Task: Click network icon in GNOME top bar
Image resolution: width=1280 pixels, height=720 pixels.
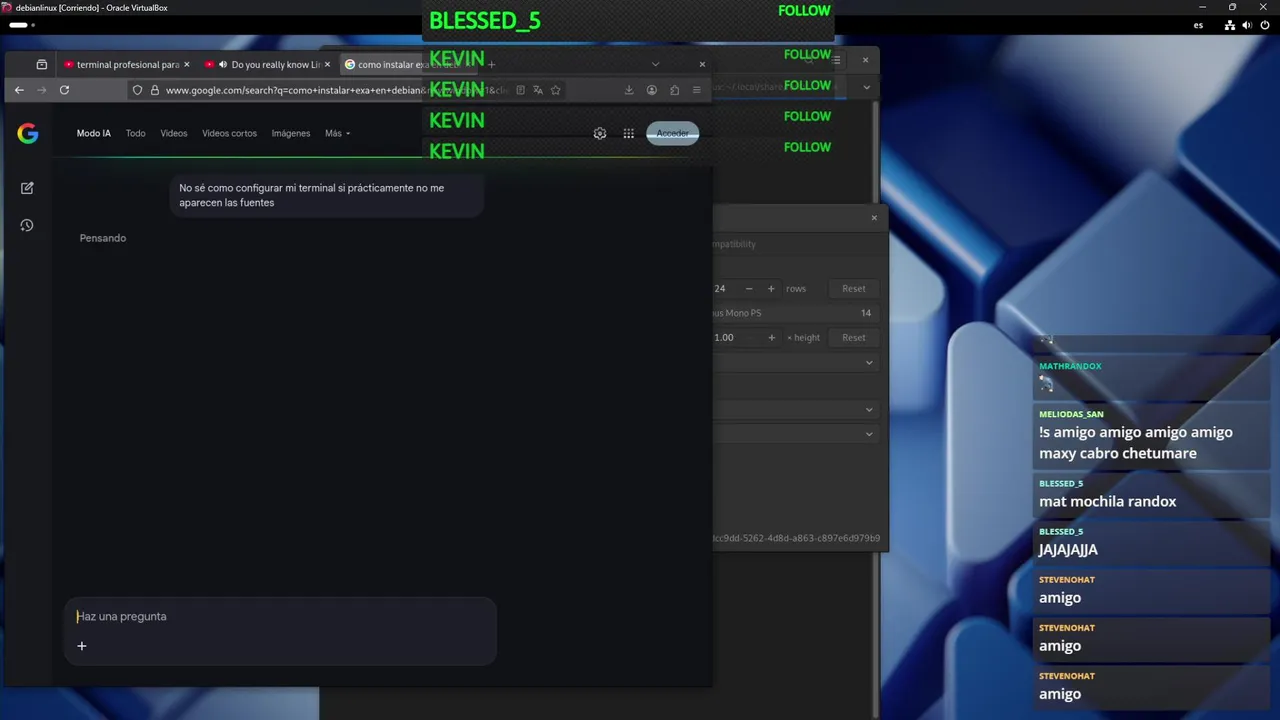Action: pyautogui.click(x=1229, y=25)
